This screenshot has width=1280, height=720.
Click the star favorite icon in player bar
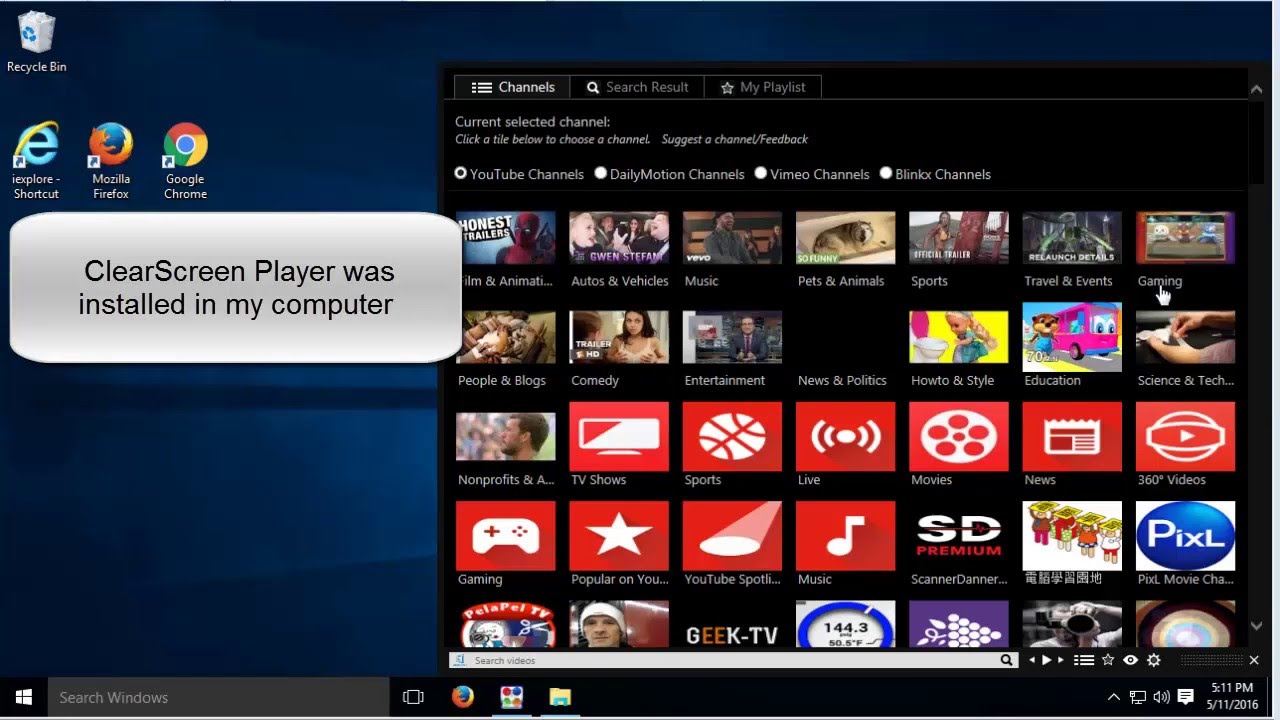1108,660
